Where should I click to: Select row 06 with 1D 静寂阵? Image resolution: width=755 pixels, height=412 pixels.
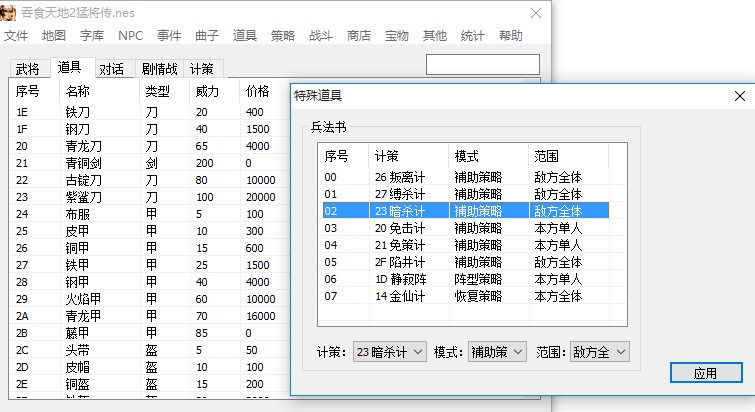pos(466,279)
